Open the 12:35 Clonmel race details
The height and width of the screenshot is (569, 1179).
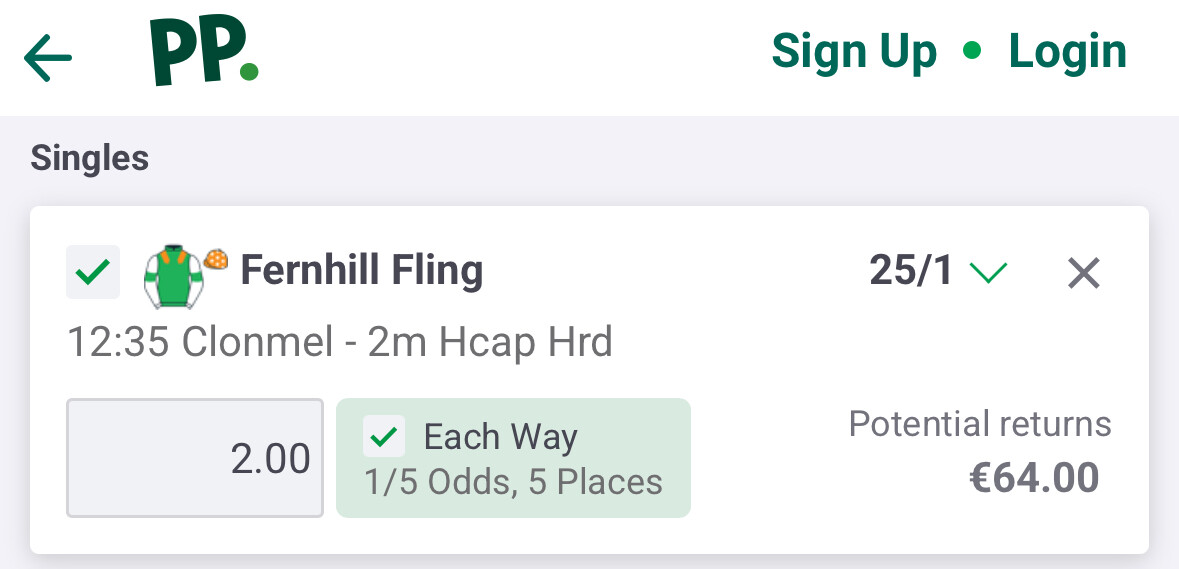tap(339, 343)
